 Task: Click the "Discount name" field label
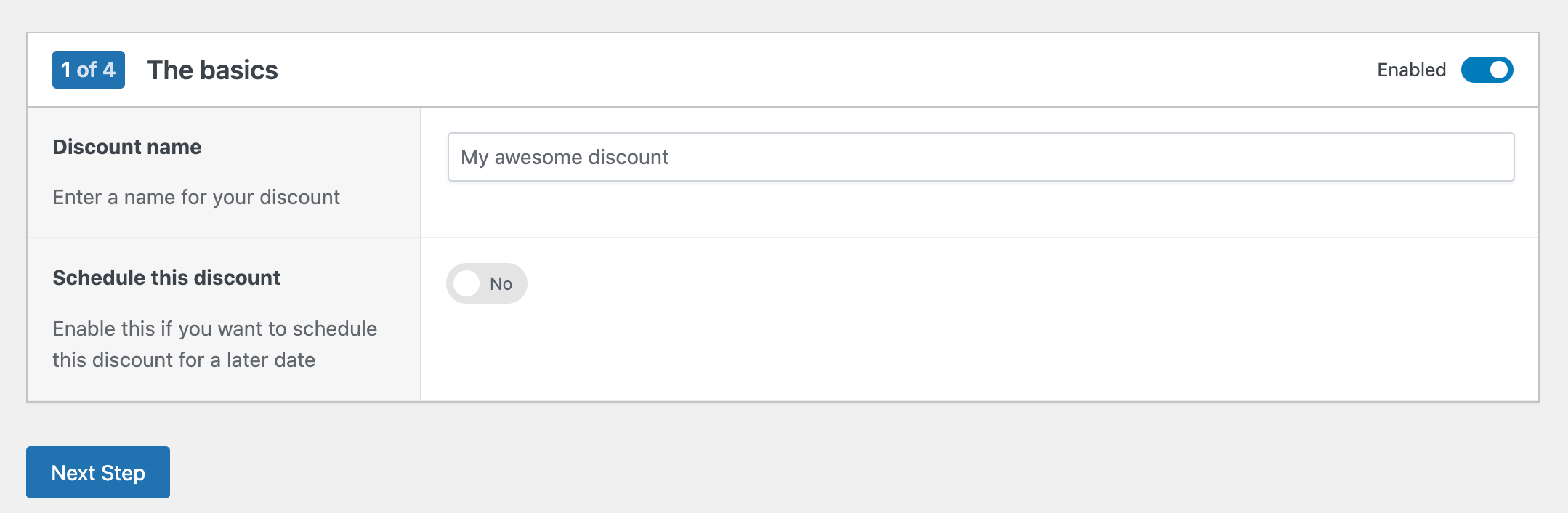click(127, 147)
